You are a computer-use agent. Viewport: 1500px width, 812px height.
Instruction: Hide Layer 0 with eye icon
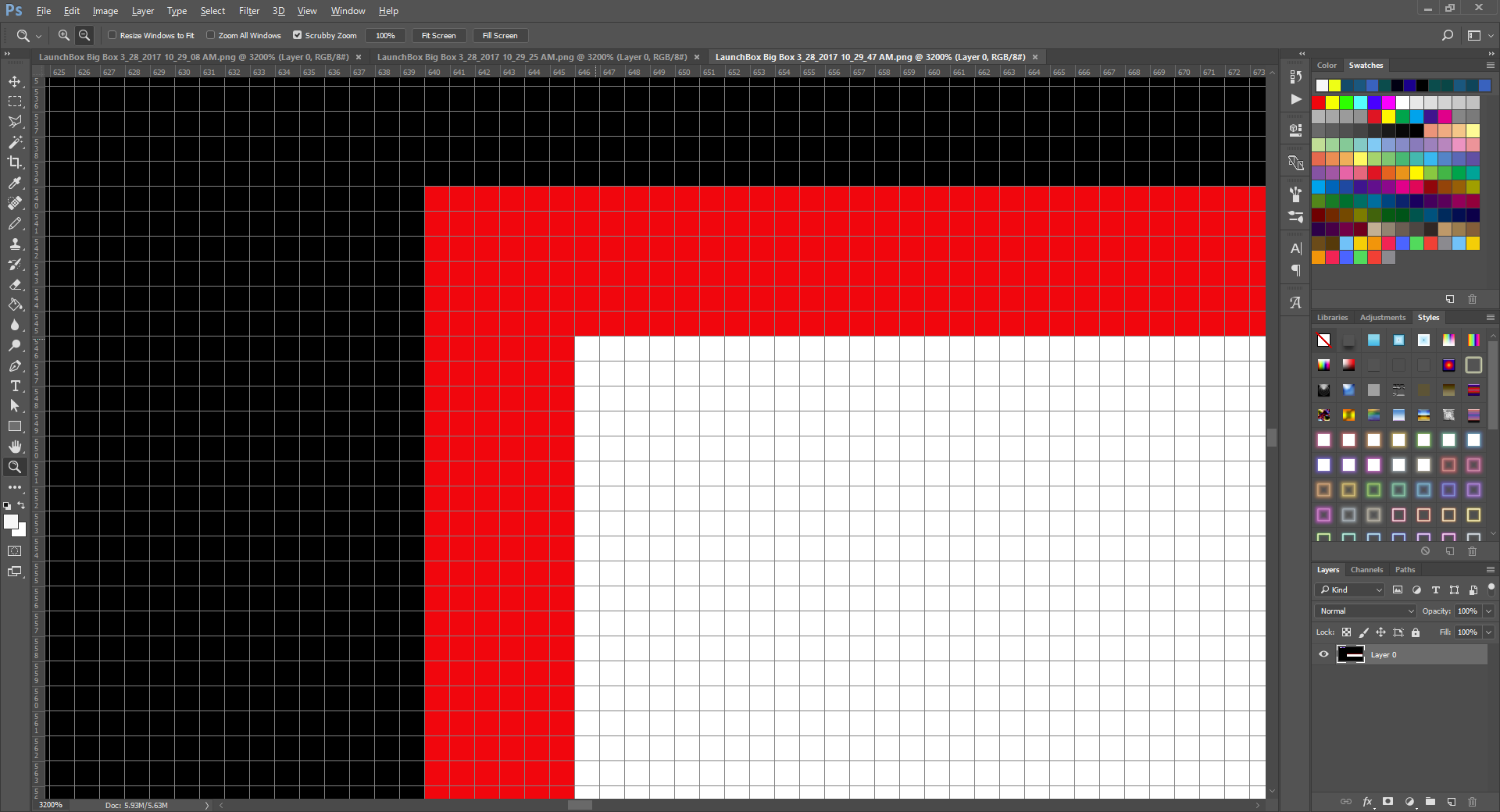tap(1323, 654)
